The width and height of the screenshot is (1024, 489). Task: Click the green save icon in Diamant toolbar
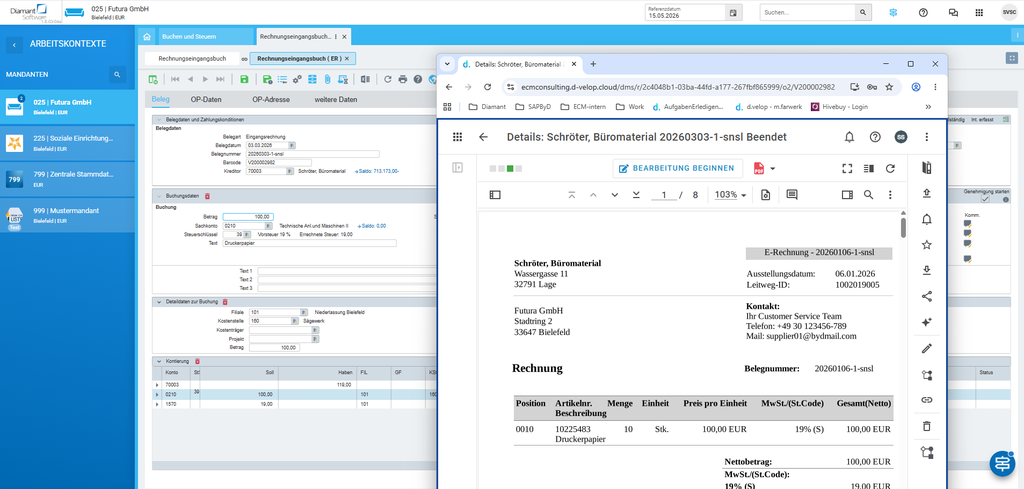click(244, 79)
